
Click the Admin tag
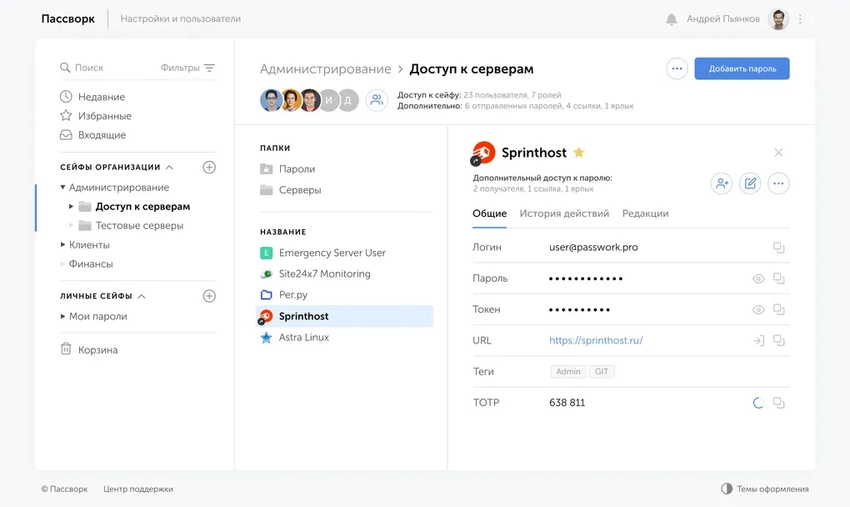pos(568,371)
